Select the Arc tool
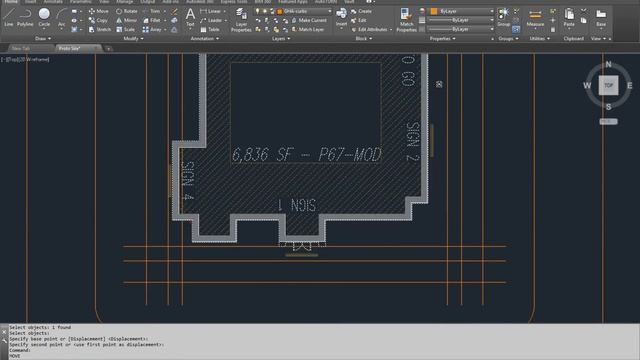The image size is (640, 360). click(x=61, y=18)
